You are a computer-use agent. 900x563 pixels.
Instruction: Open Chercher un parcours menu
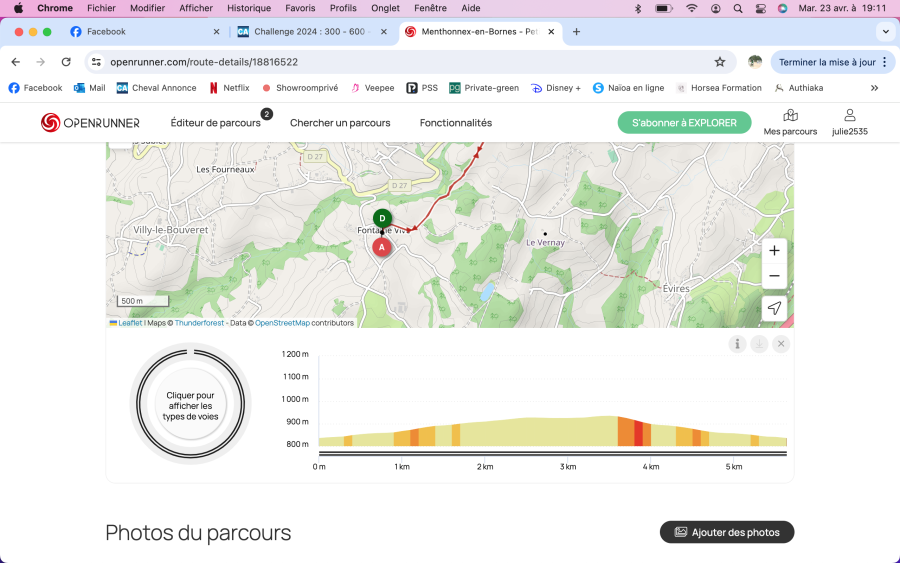[340, 123]
